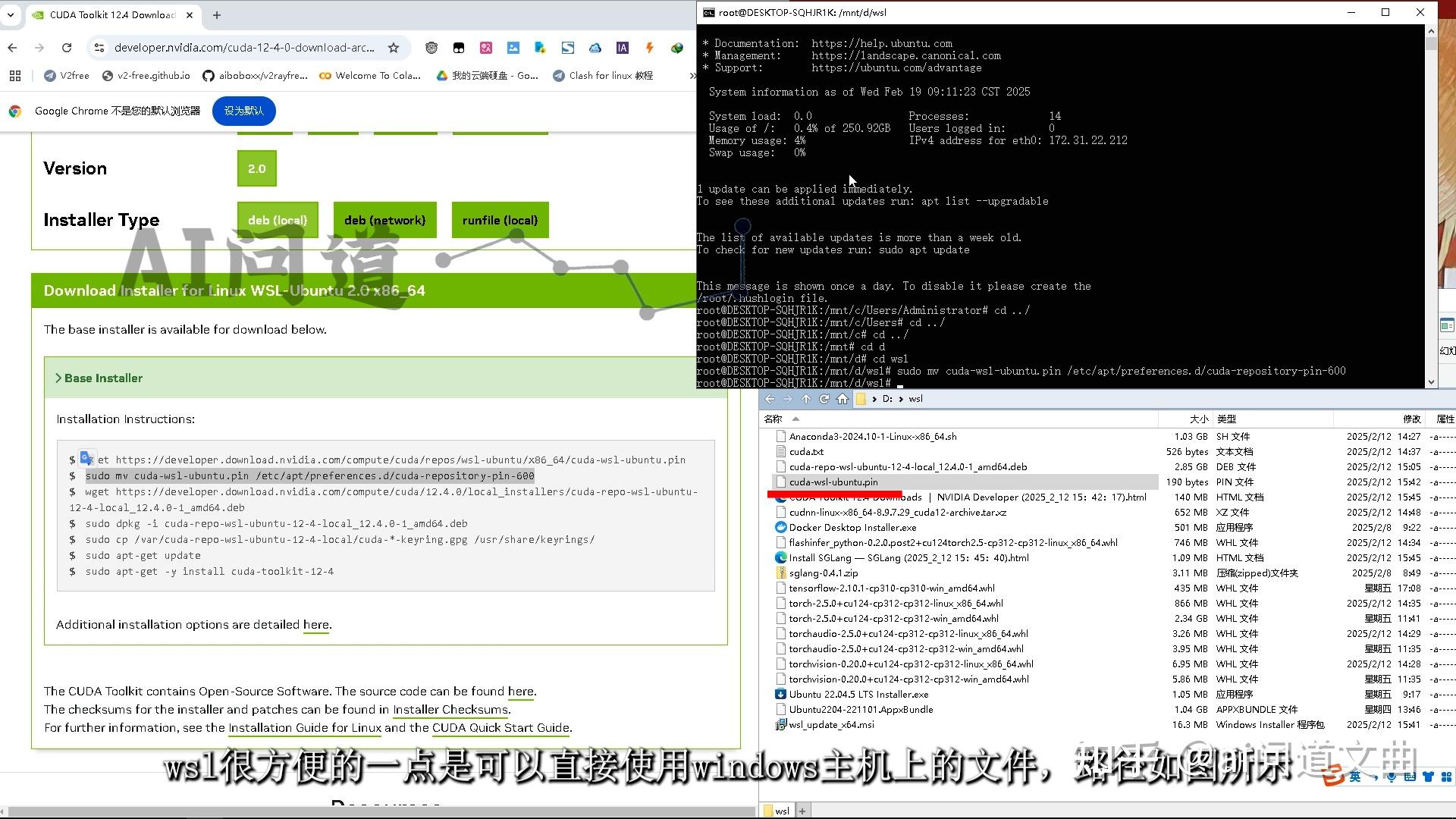Show hidden bookmarks overflow chevron

click(x=692, y=76)
